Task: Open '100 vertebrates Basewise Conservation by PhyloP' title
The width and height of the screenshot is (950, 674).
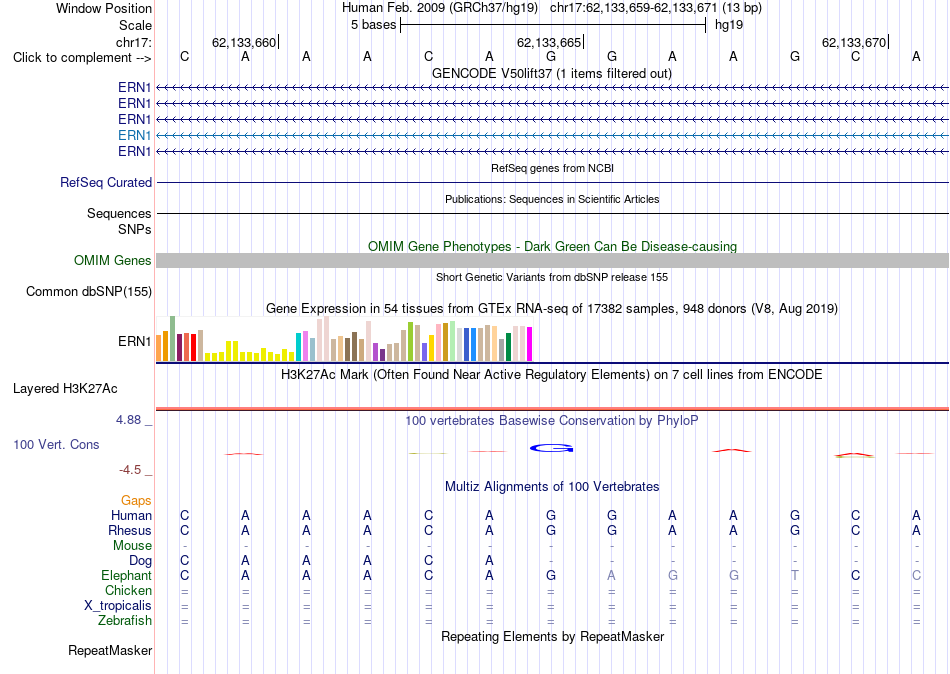Action: point(552,421)
